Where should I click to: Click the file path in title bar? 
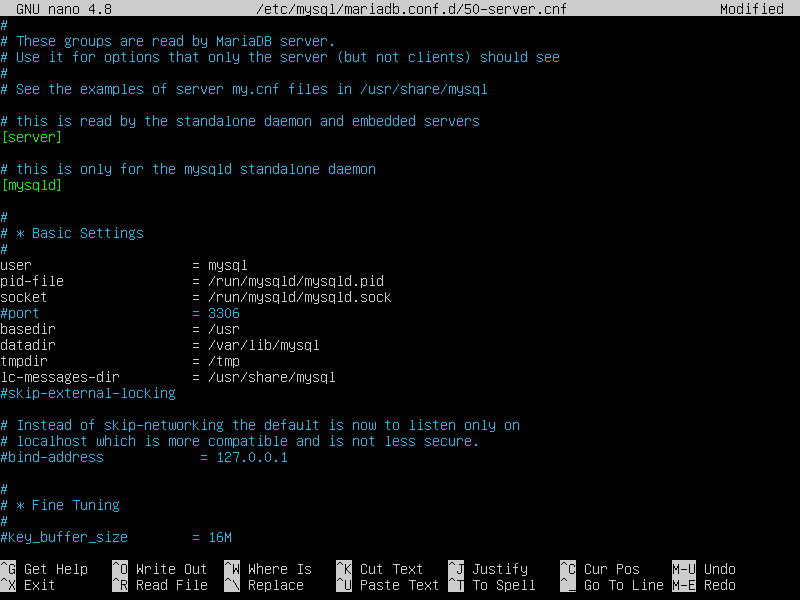411,9
